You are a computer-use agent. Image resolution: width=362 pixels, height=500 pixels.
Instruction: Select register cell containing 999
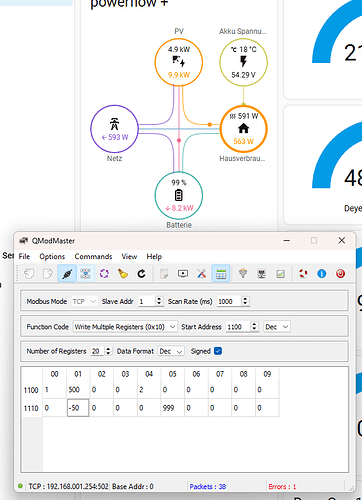pos(172,408)
